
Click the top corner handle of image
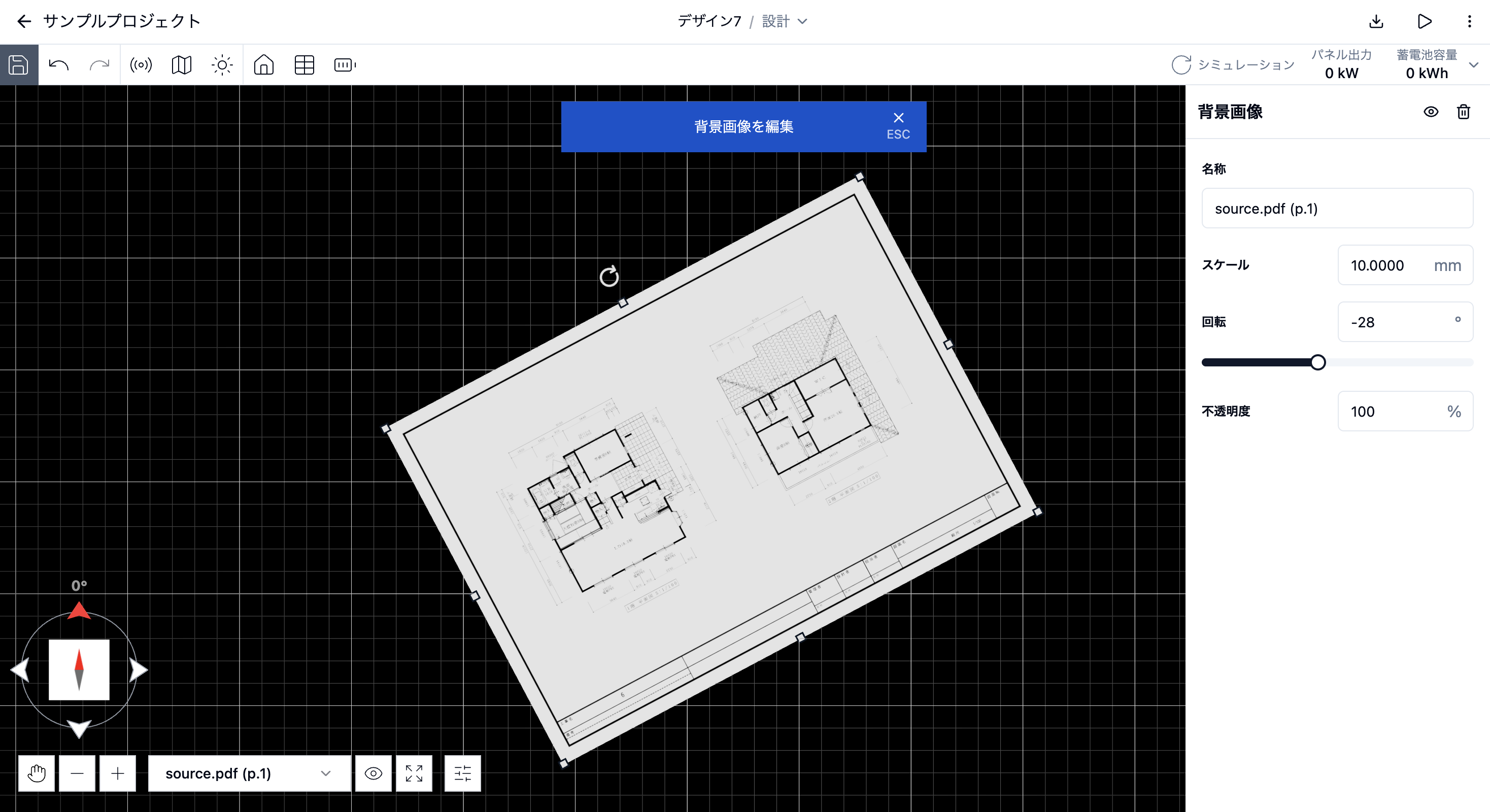pyautogui.click(x=860, y=177)
